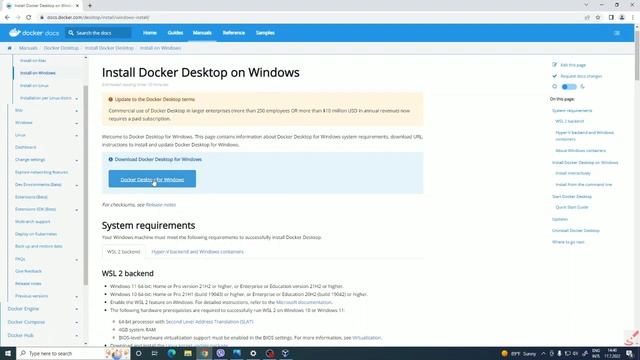Click the Edit this page pencil icon
Image resolution: width=640 pixels, height=360 pixels.
click(x=555, y=65)
